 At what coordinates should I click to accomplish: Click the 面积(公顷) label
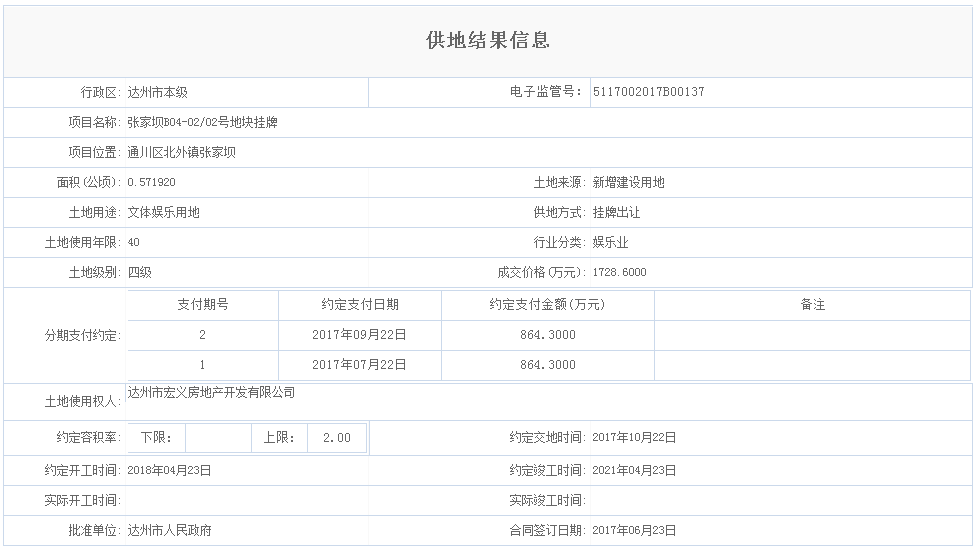89,182
